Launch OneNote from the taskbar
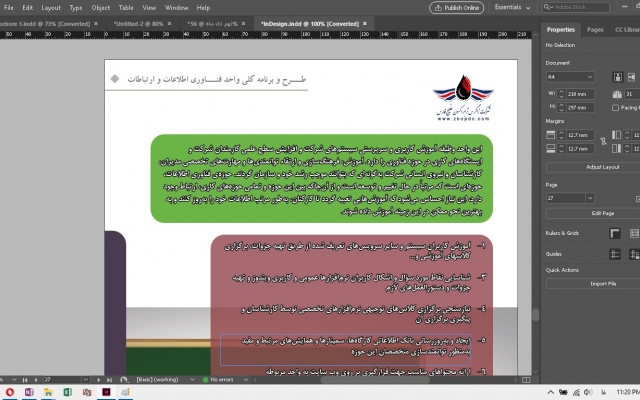The height and width of the screenshot is (400, 640). tap(28, 393)
